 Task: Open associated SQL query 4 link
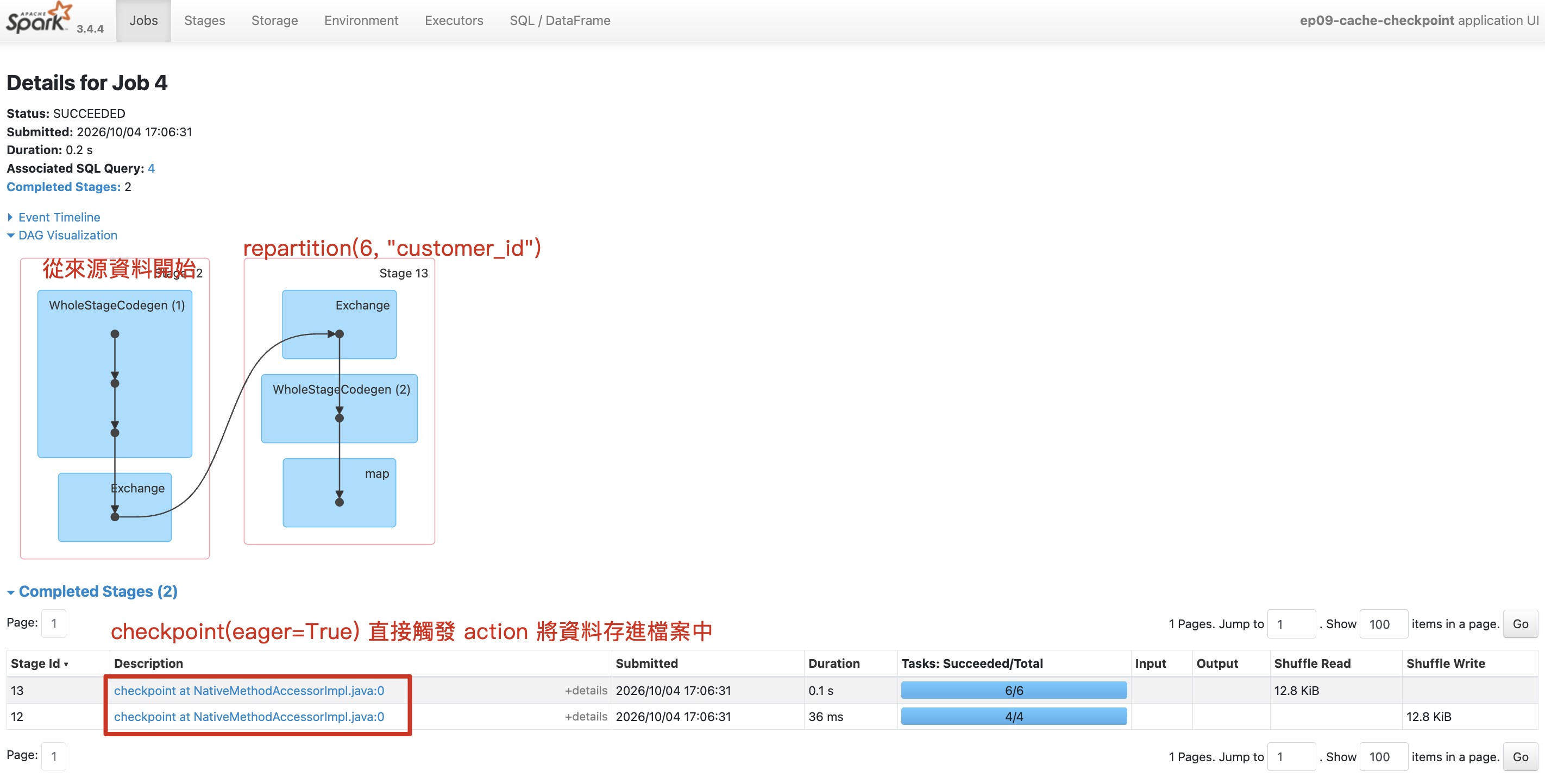151,168
